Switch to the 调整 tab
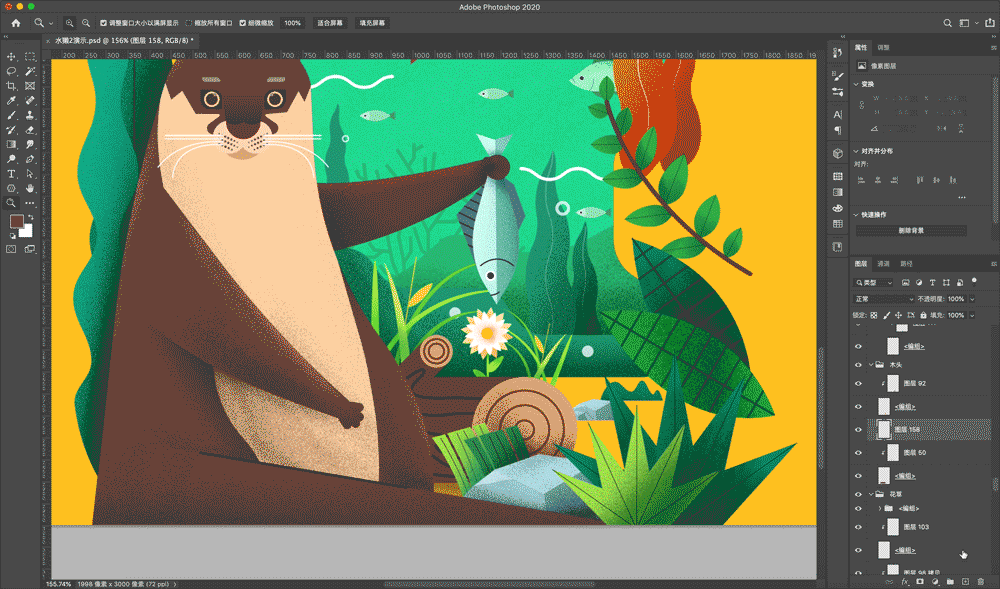The image size is (1000, 589). tap(883, 48)
